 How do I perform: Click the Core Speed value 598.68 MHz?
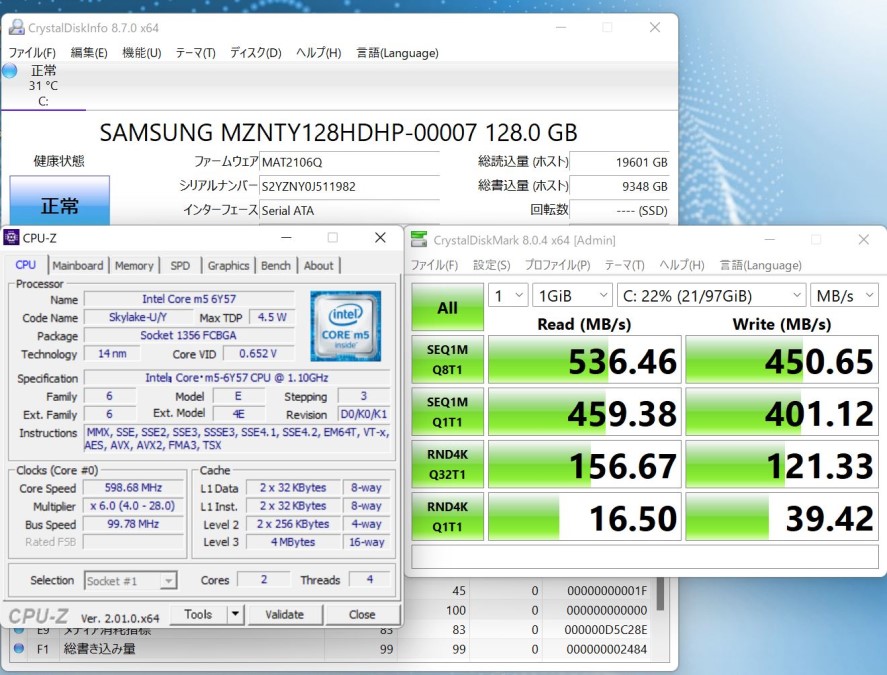point(134,488)
